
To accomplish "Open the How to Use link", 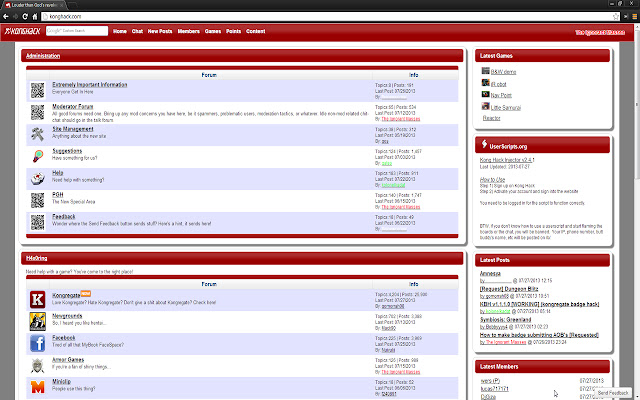I will pyautogui.click(x=492, y=180).
